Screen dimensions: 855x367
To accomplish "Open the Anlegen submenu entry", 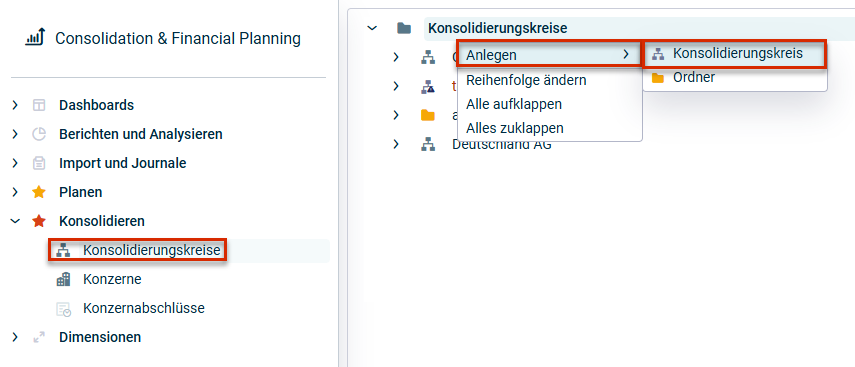I will tap(549, 54).
